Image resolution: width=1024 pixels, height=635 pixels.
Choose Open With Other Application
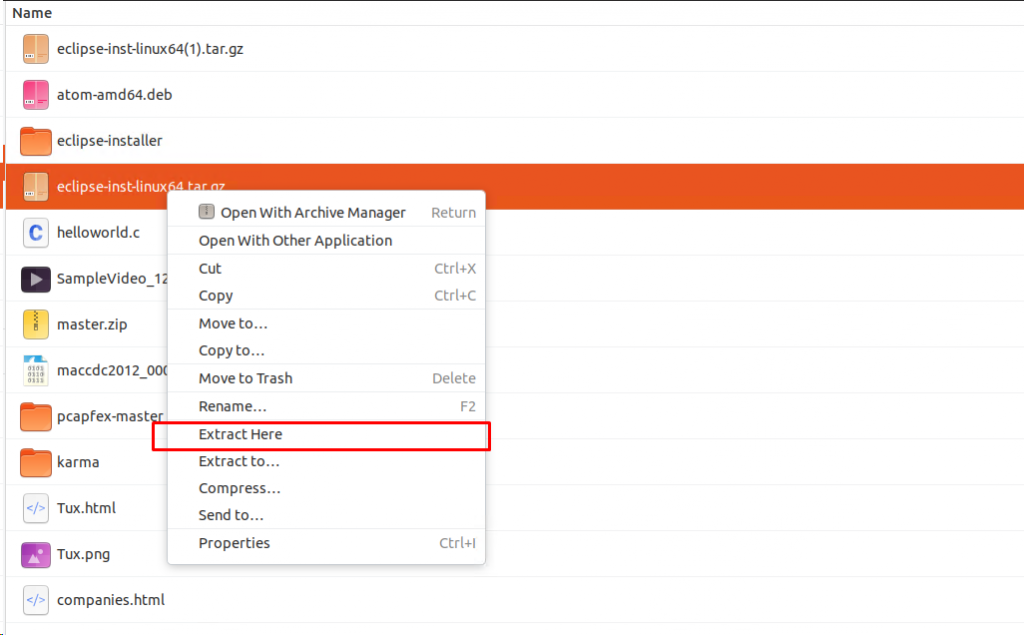click(326, 240)
